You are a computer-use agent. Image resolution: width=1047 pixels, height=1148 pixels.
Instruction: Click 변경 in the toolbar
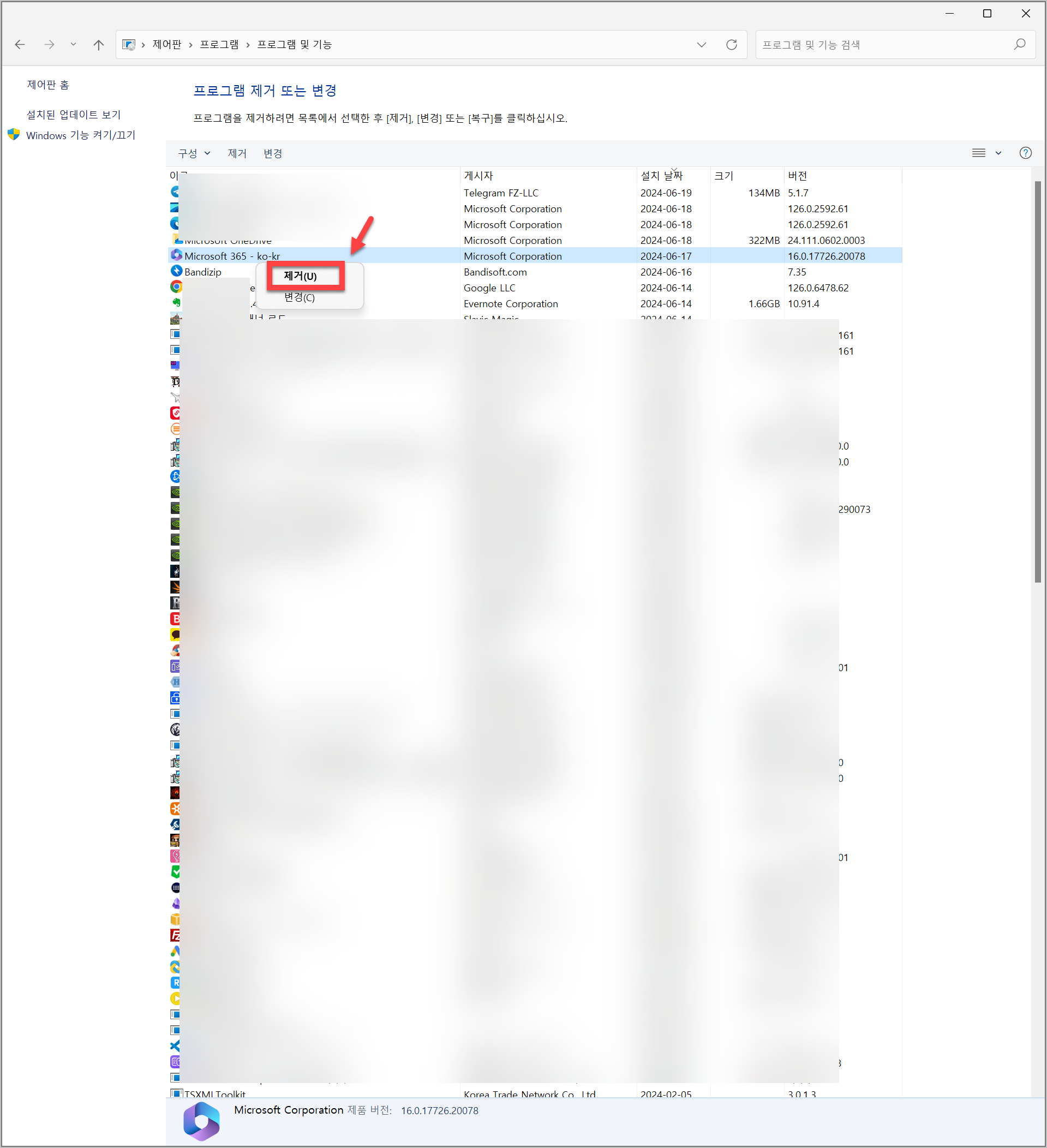[273, 153]
